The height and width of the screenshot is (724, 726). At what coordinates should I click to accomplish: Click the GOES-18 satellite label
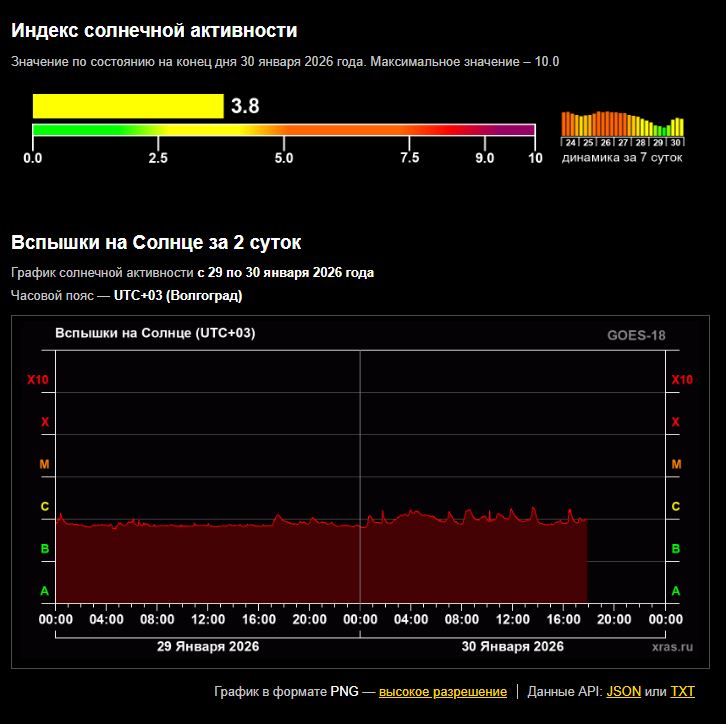(636, 336)
